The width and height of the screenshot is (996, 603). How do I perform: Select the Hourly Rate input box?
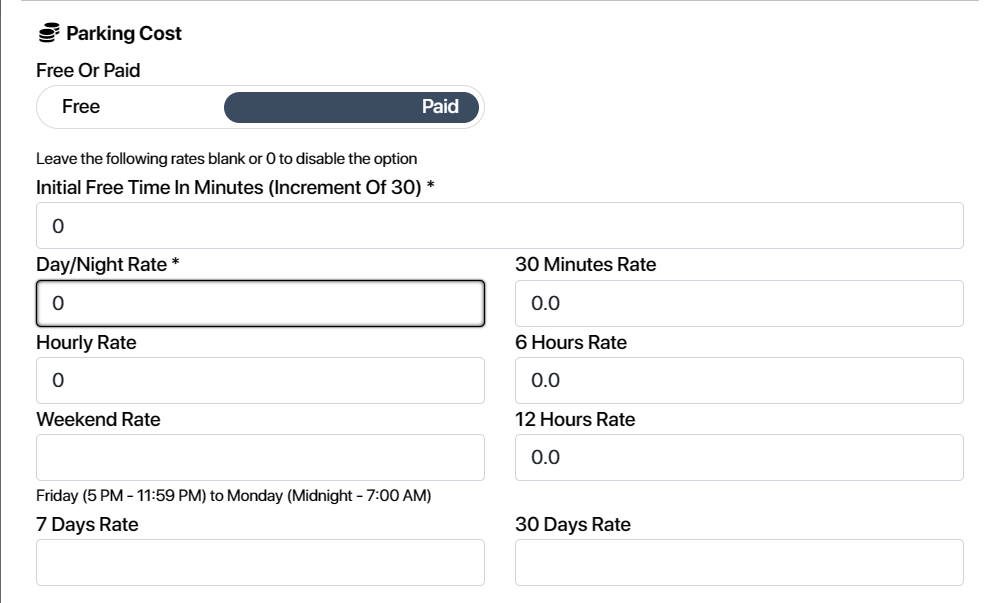(260, 380)
